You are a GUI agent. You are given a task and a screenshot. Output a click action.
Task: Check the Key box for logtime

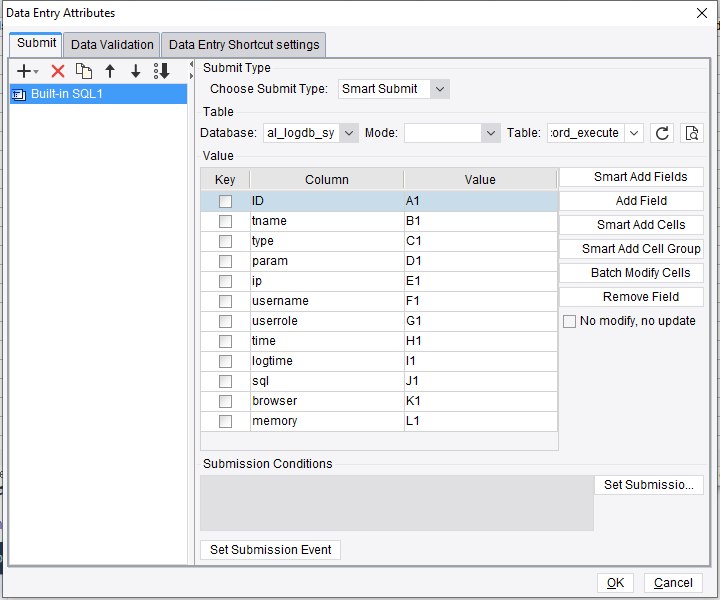[225, 361]
